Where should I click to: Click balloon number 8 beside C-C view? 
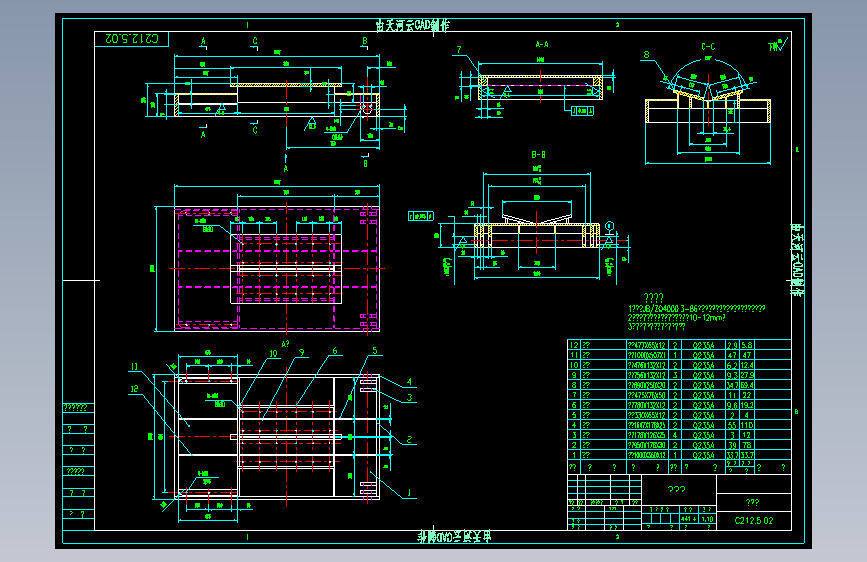pos(646,55)
